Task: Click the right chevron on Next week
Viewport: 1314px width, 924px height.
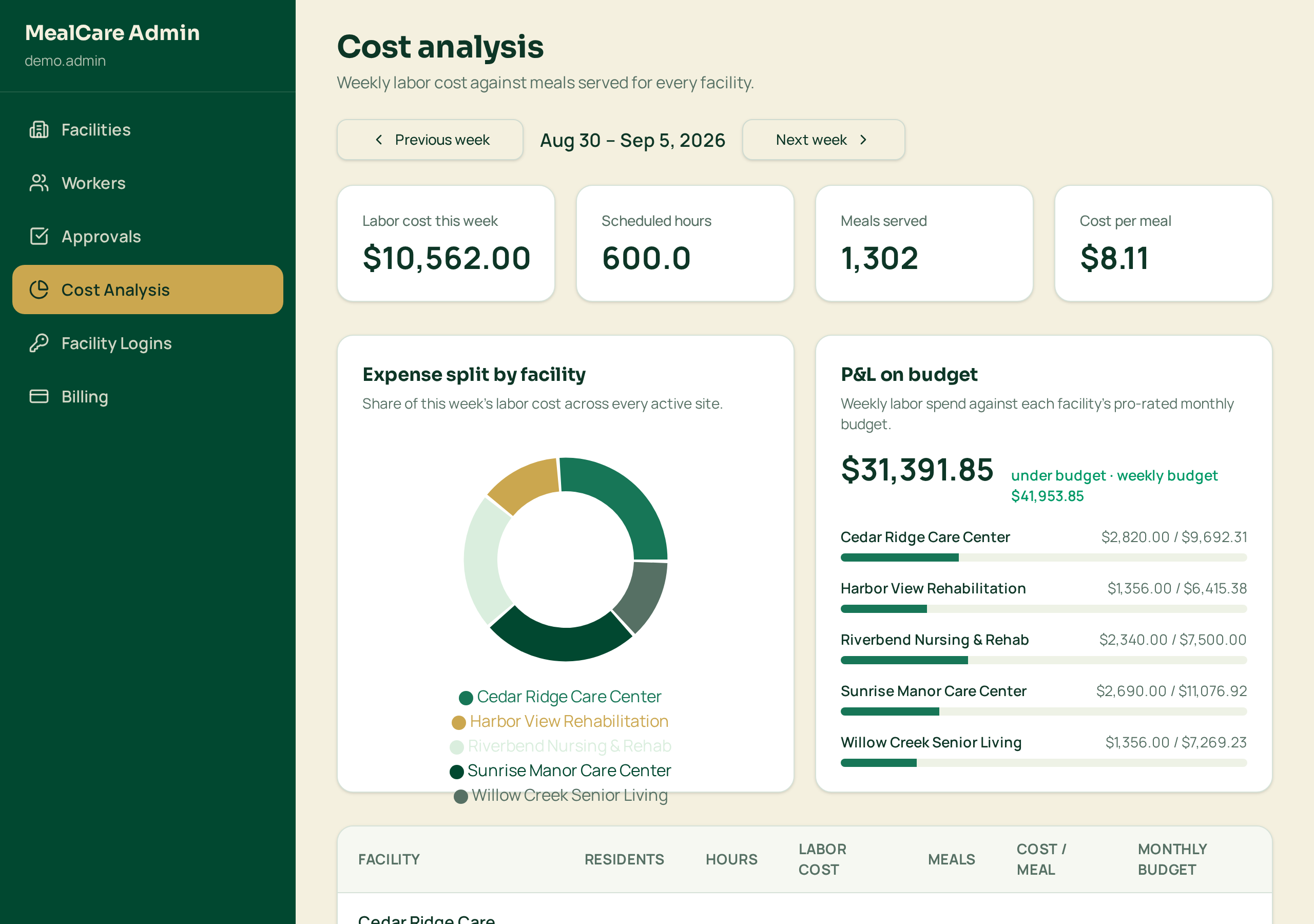Action: pyautogui.click(x=864, y=140)
